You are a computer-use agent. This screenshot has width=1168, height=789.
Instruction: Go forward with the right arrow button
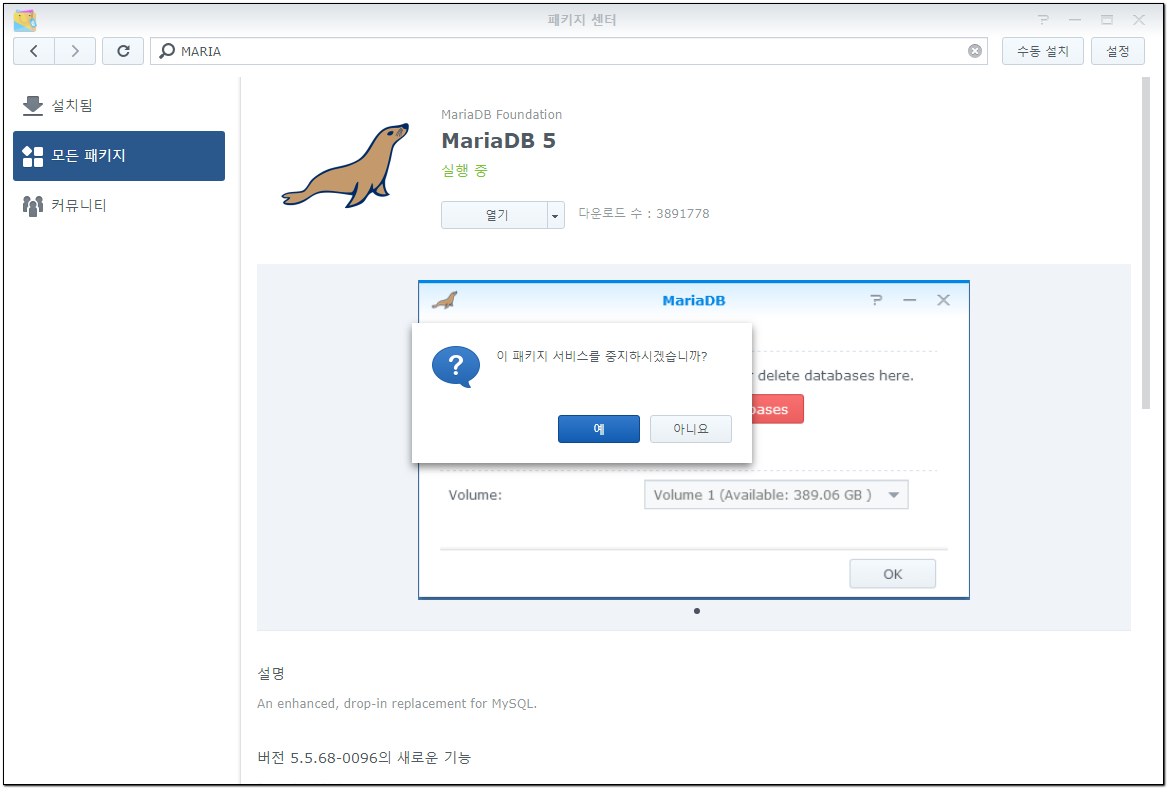click(x=74, y=51)
